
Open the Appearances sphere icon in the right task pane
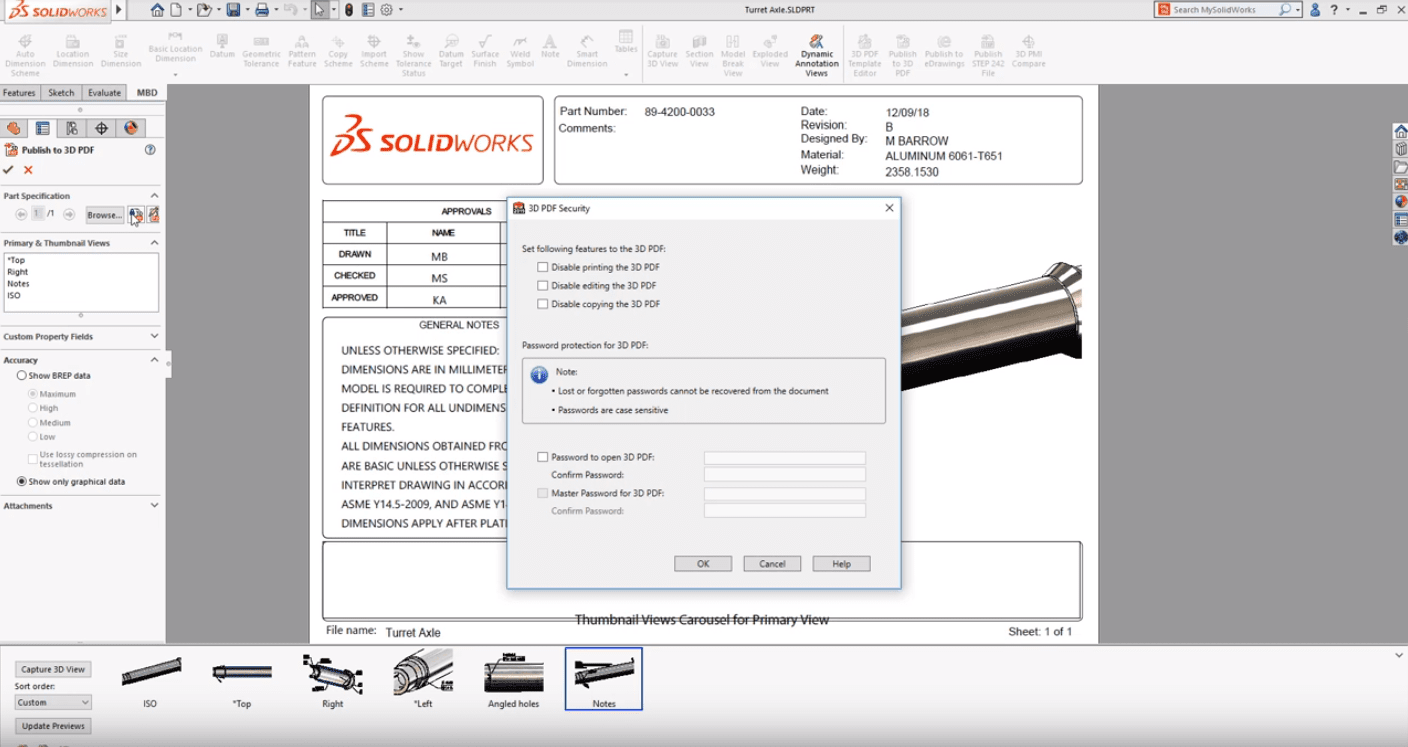(1400, 202)
